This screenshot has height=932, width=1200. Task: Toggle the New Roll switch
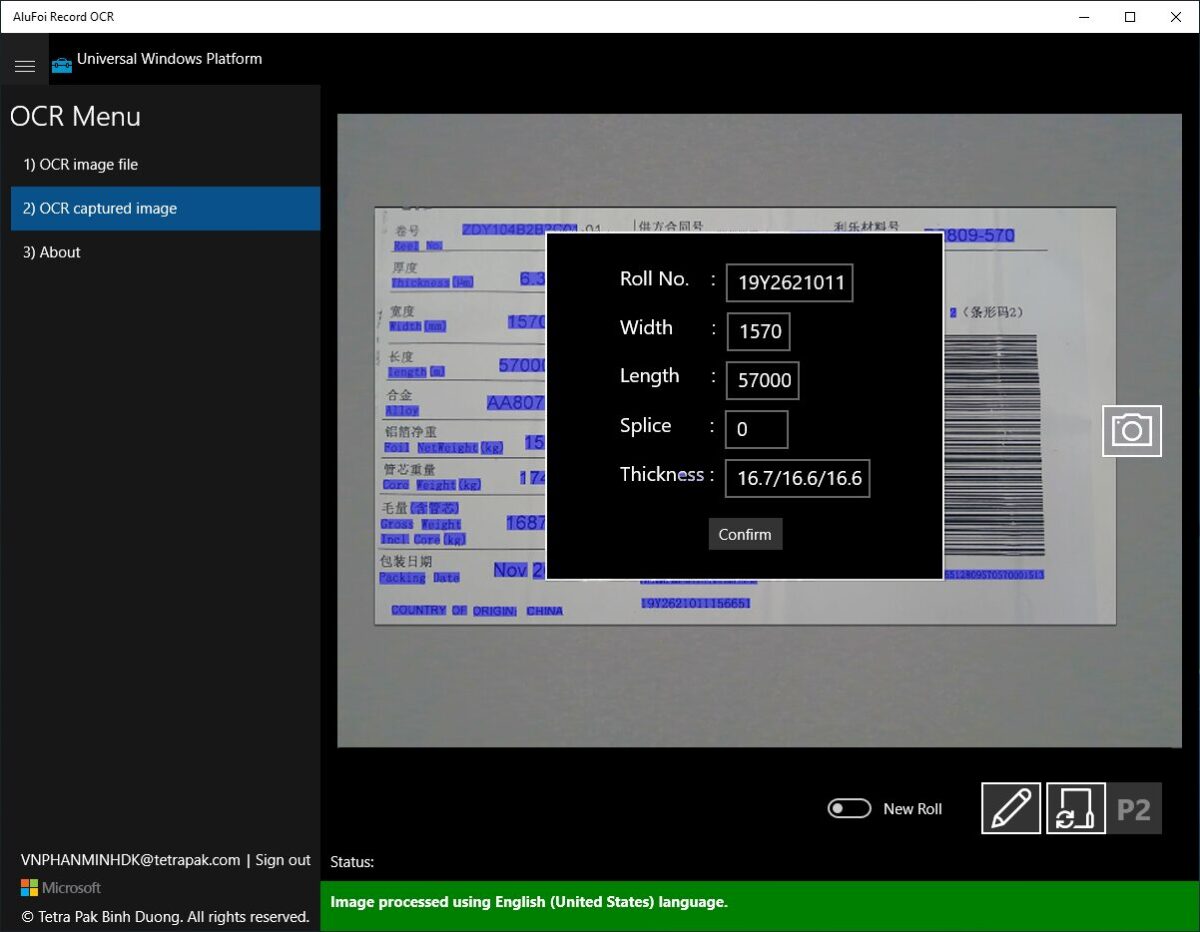click(849, 808)
